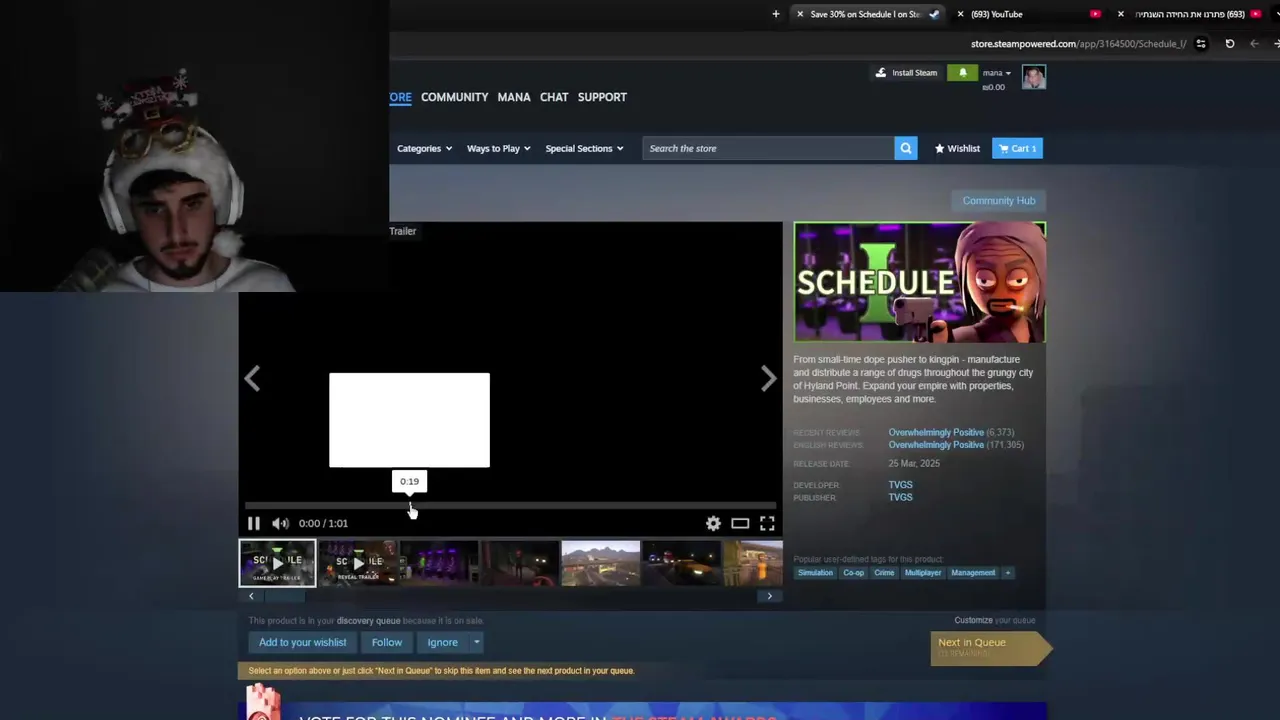Expand the Special Sections dropdown
The height and width of the screenshot is (720, 1280).
(584, 148)
